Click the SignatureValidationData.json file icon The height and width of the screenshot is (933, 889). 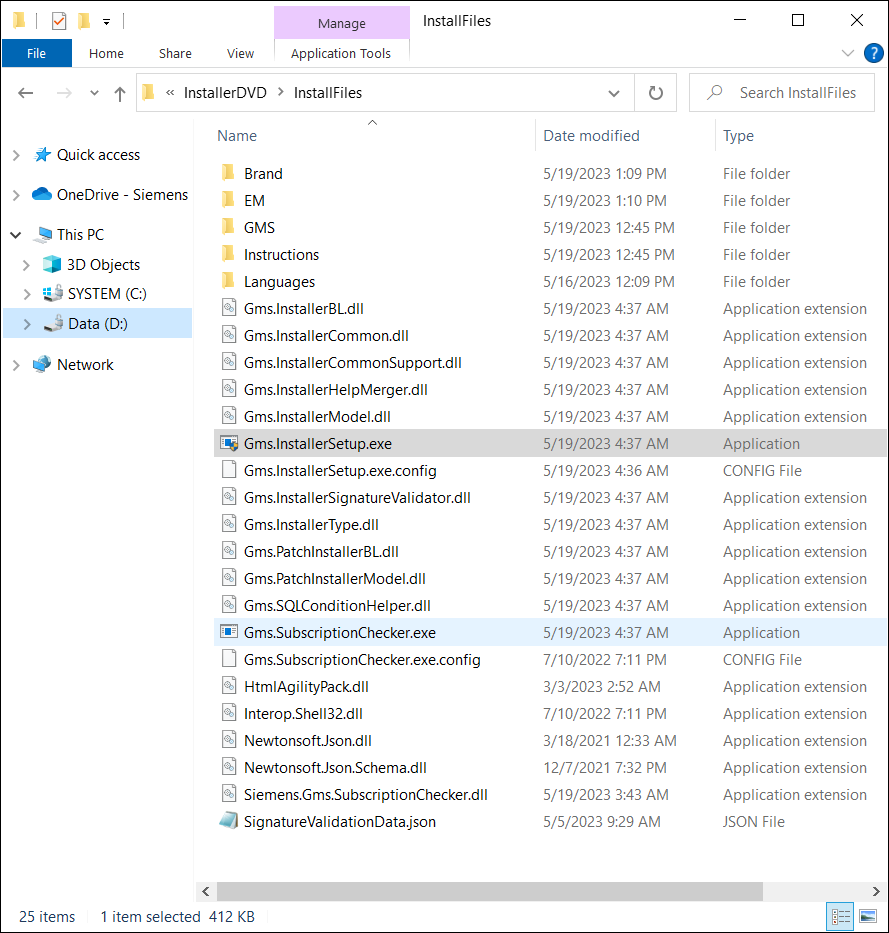coord(228,822)
